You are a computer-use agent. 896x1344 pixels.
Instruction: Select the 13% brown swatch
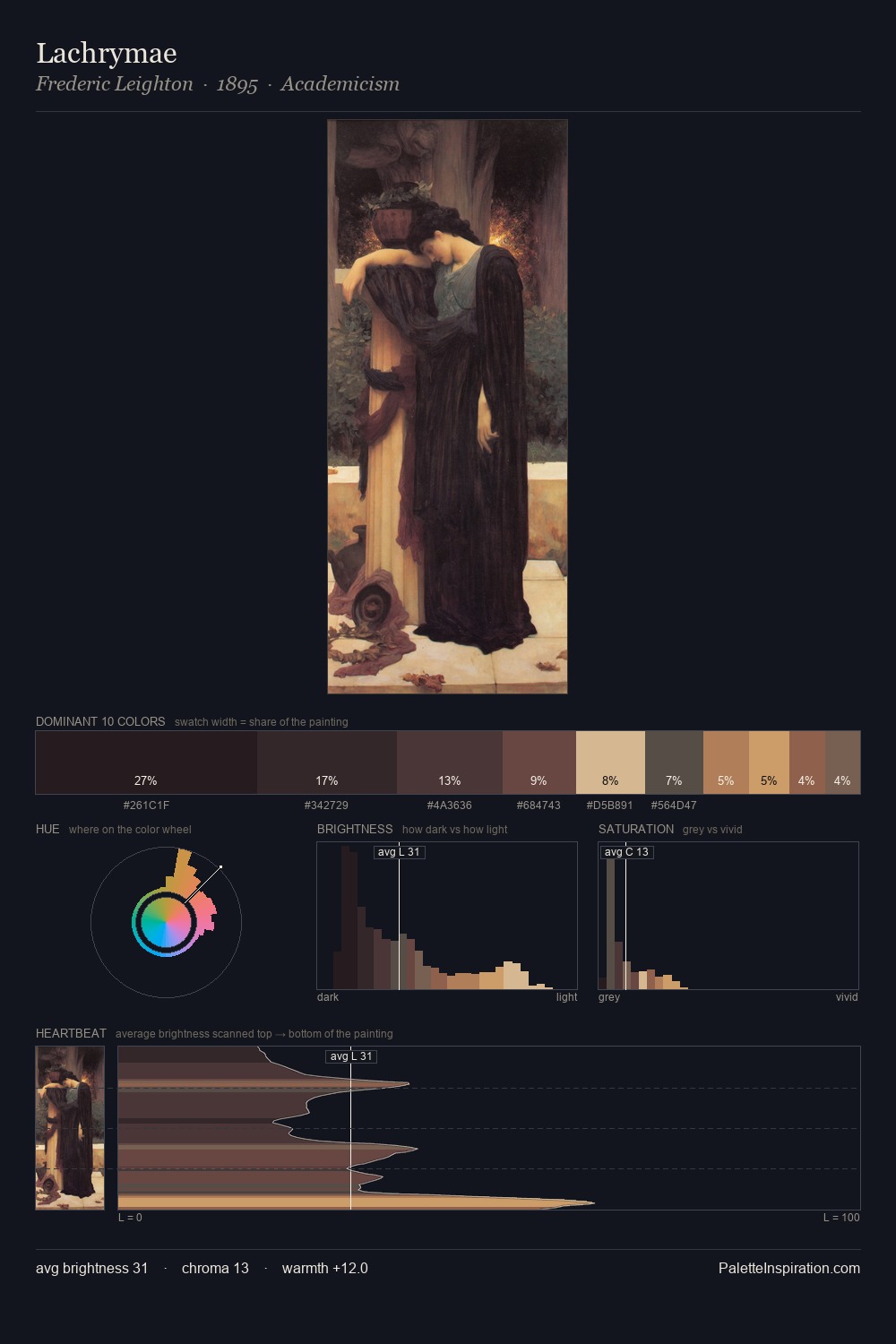[450, 762]
